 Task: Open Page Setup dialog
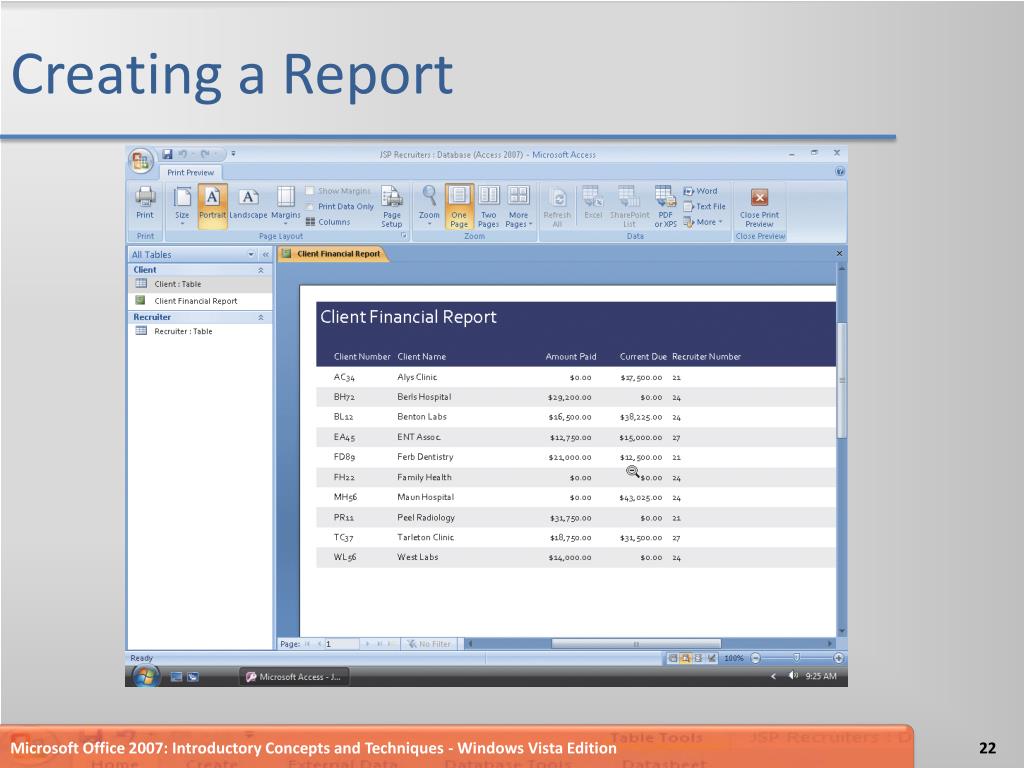(392, 206)
